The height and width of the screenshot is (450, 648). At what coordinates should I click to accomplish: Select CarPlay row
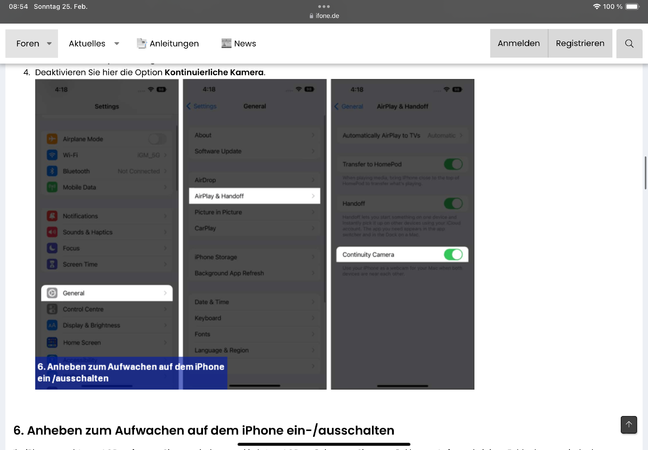tap(255, 228)
